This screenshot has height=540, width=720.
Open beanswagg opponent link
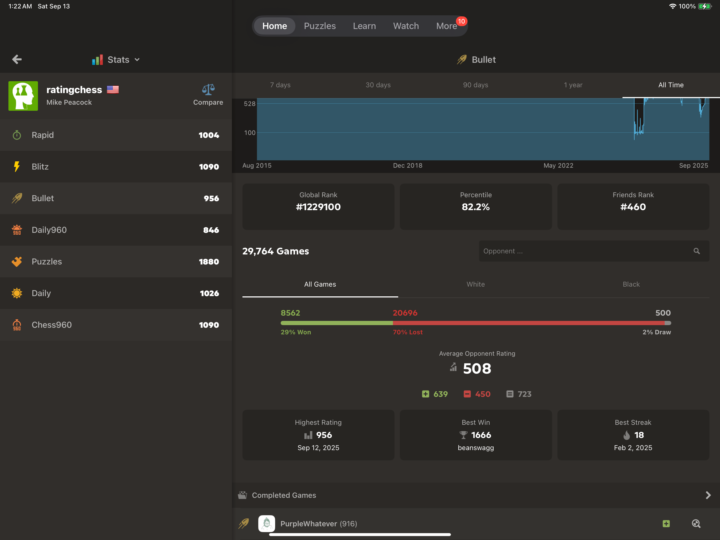click(x=476, y=448)
